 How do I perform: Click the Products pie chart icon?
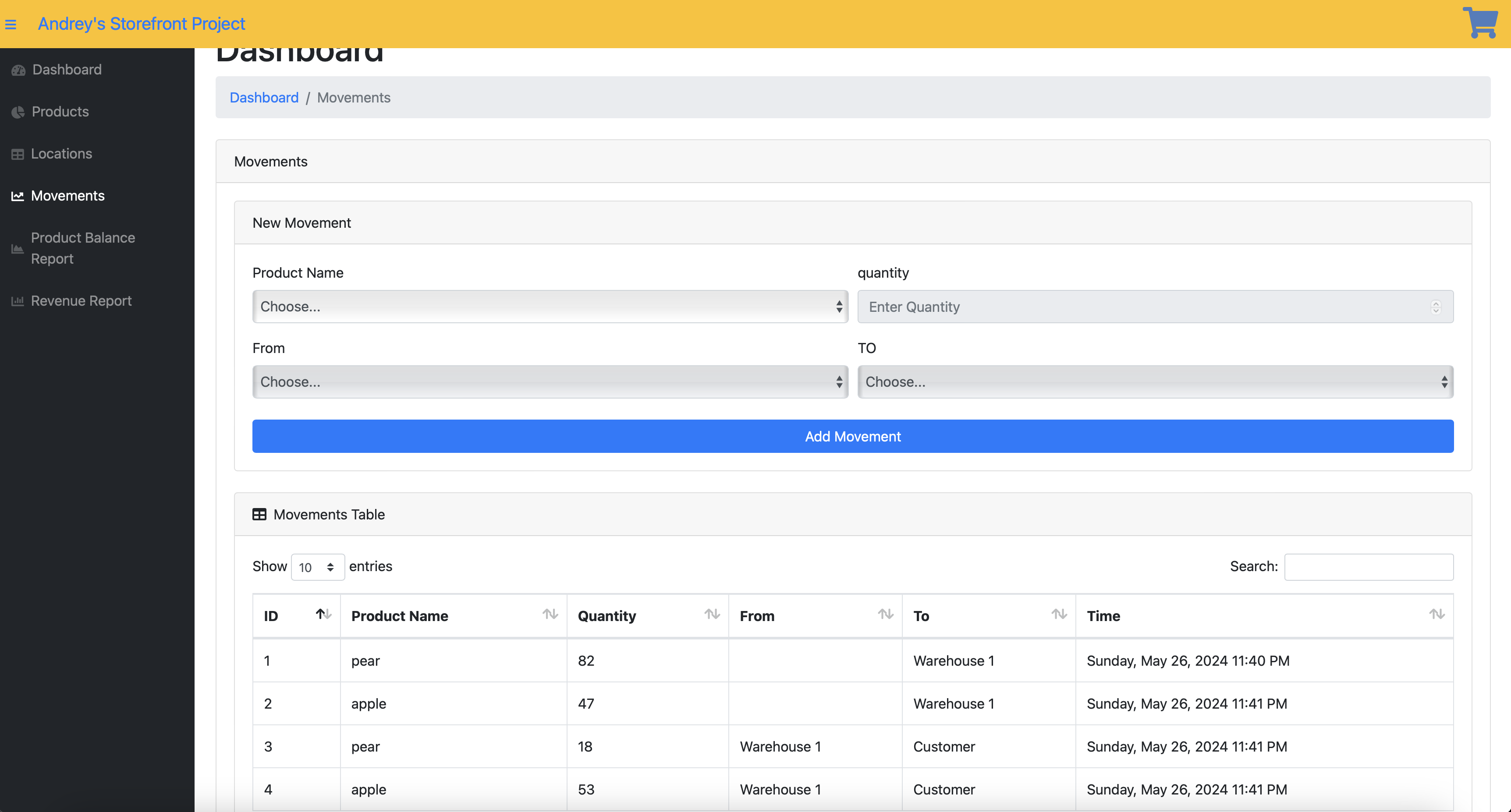click(18, 112)
